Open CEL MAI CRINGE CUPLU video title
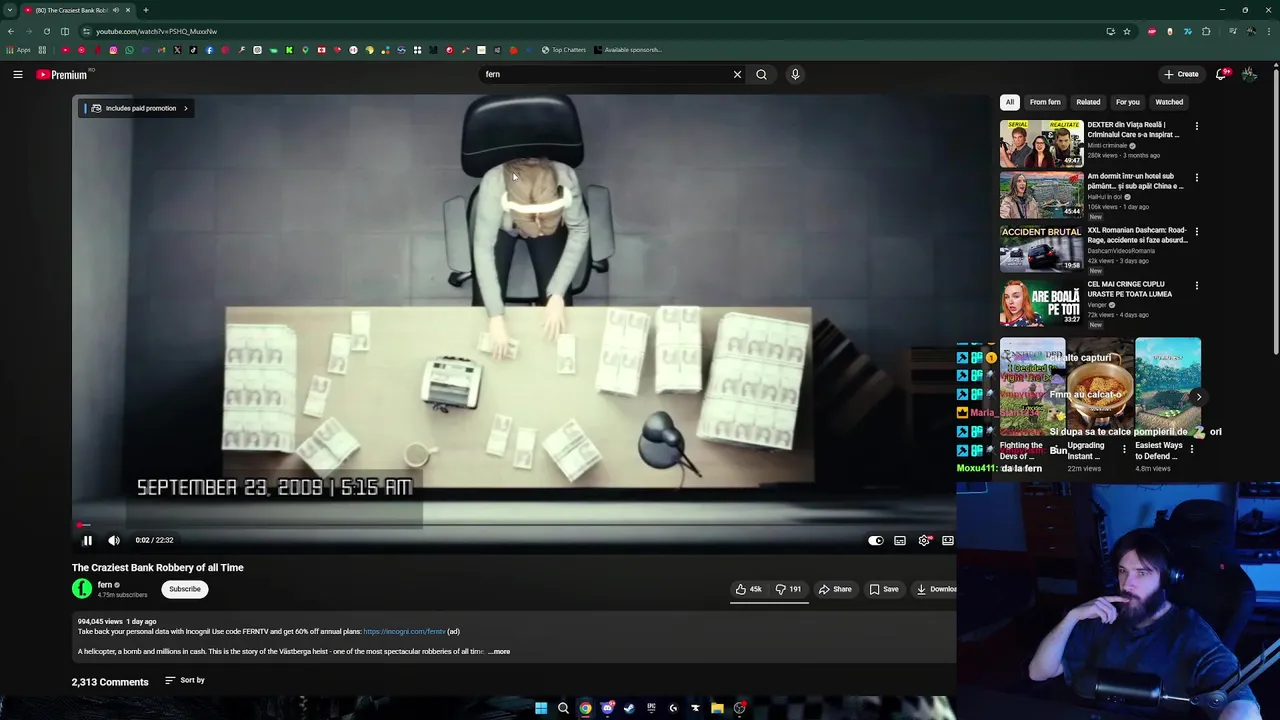This screenshot has height=720, width=1280. 1130,289
